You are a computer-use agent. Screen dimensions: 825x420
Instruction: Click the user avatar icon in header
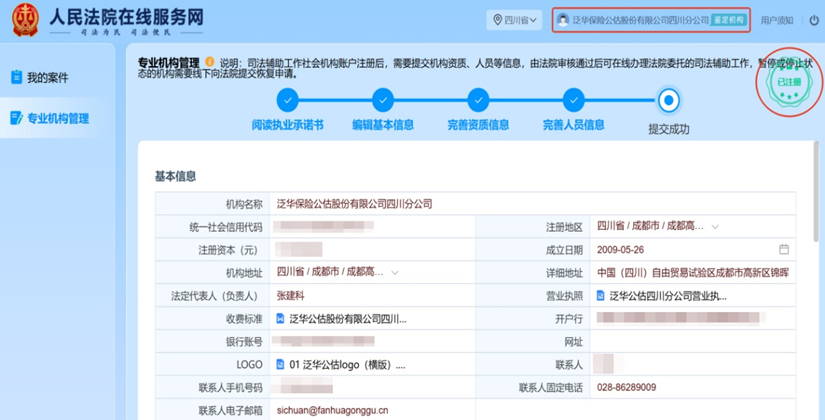click(x=563, y=20)
